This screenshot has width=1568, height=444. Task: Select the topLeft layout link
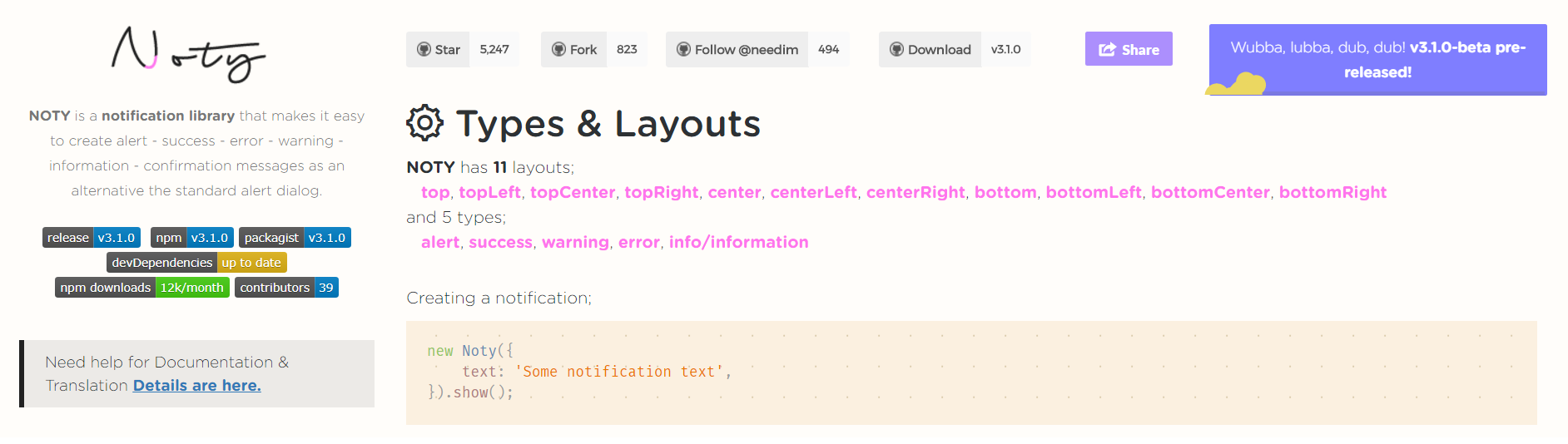(x=489, y=192)
